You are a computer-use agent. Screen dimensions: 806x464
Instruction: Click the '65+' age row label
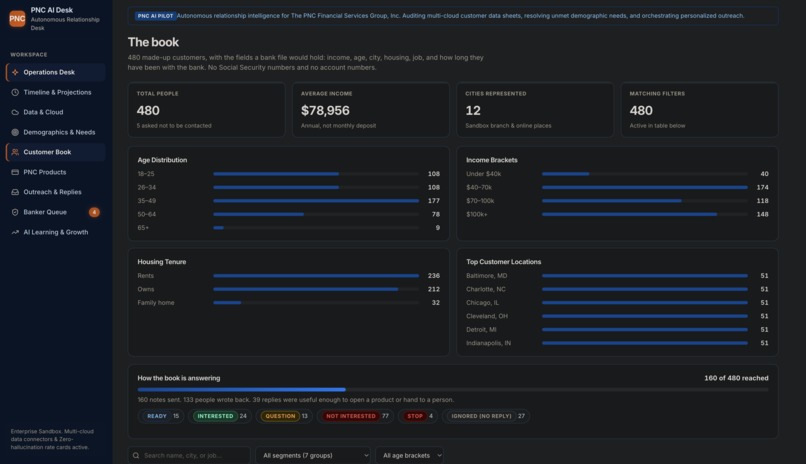coord(143,228)
